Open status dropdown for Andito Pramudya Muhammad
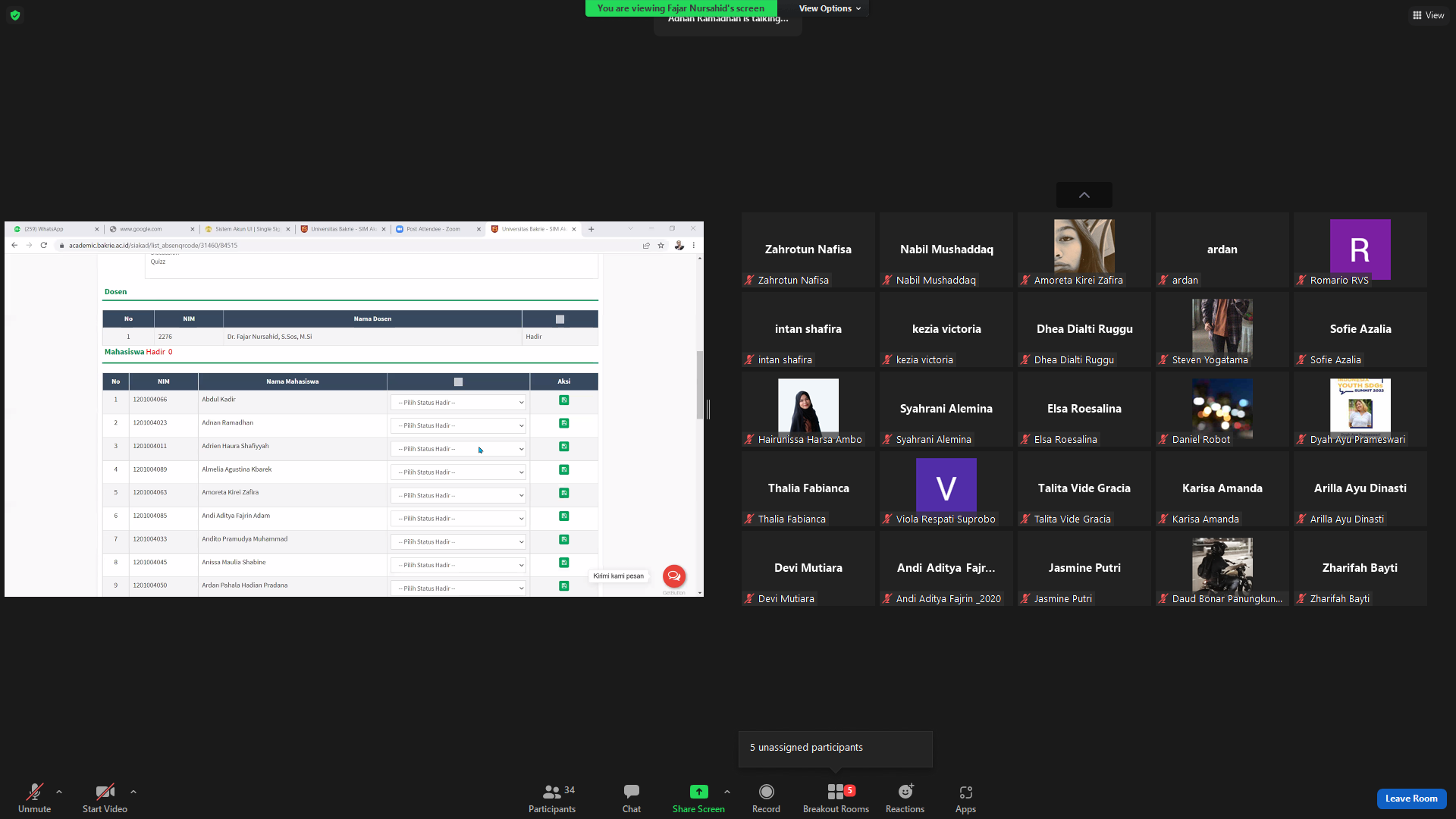The image size is (1456, 819). [459, 542]
